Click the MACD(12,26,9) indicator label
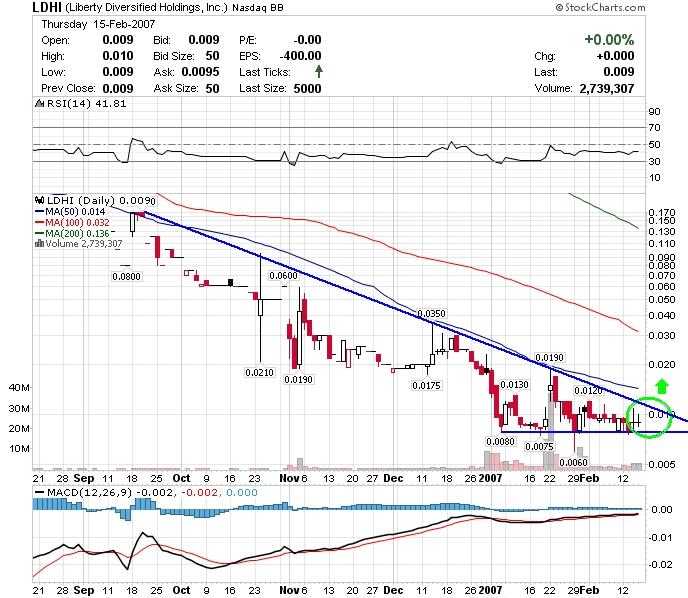 point(89,492)
